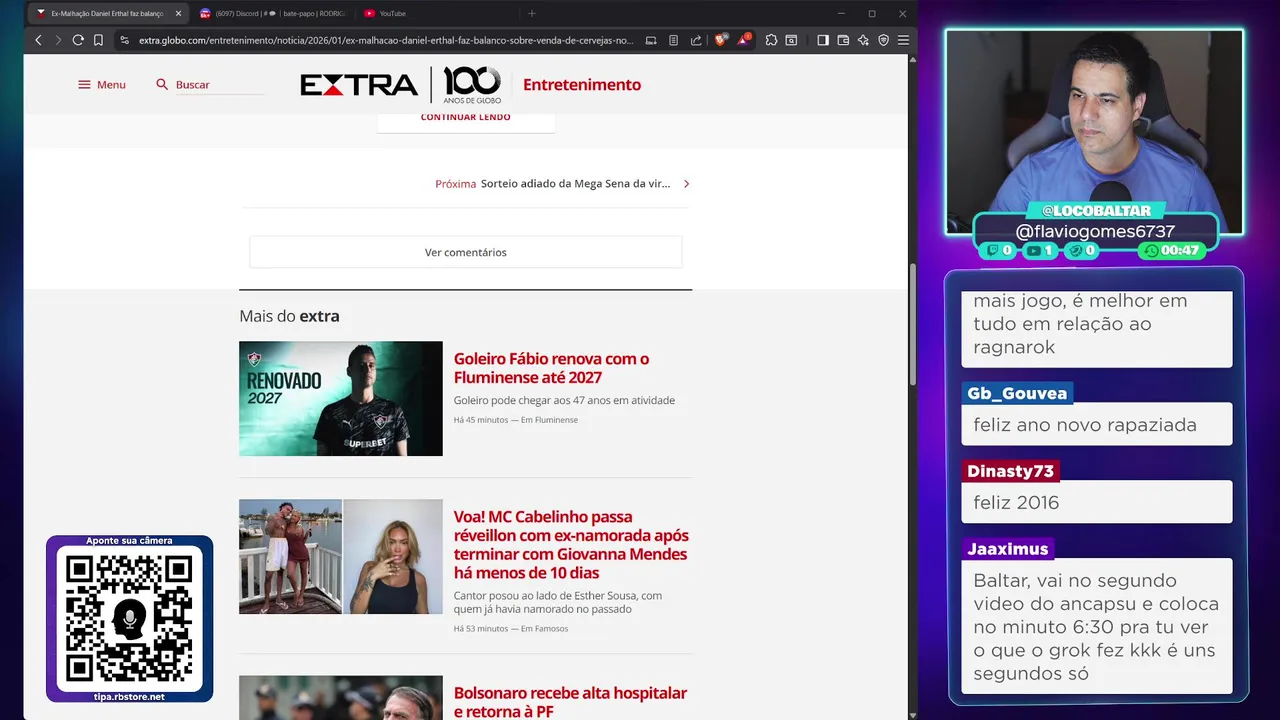Open the browser hamburger main menu
Image resolution: width=1280 pixels, height=720 pixels.
903,40
